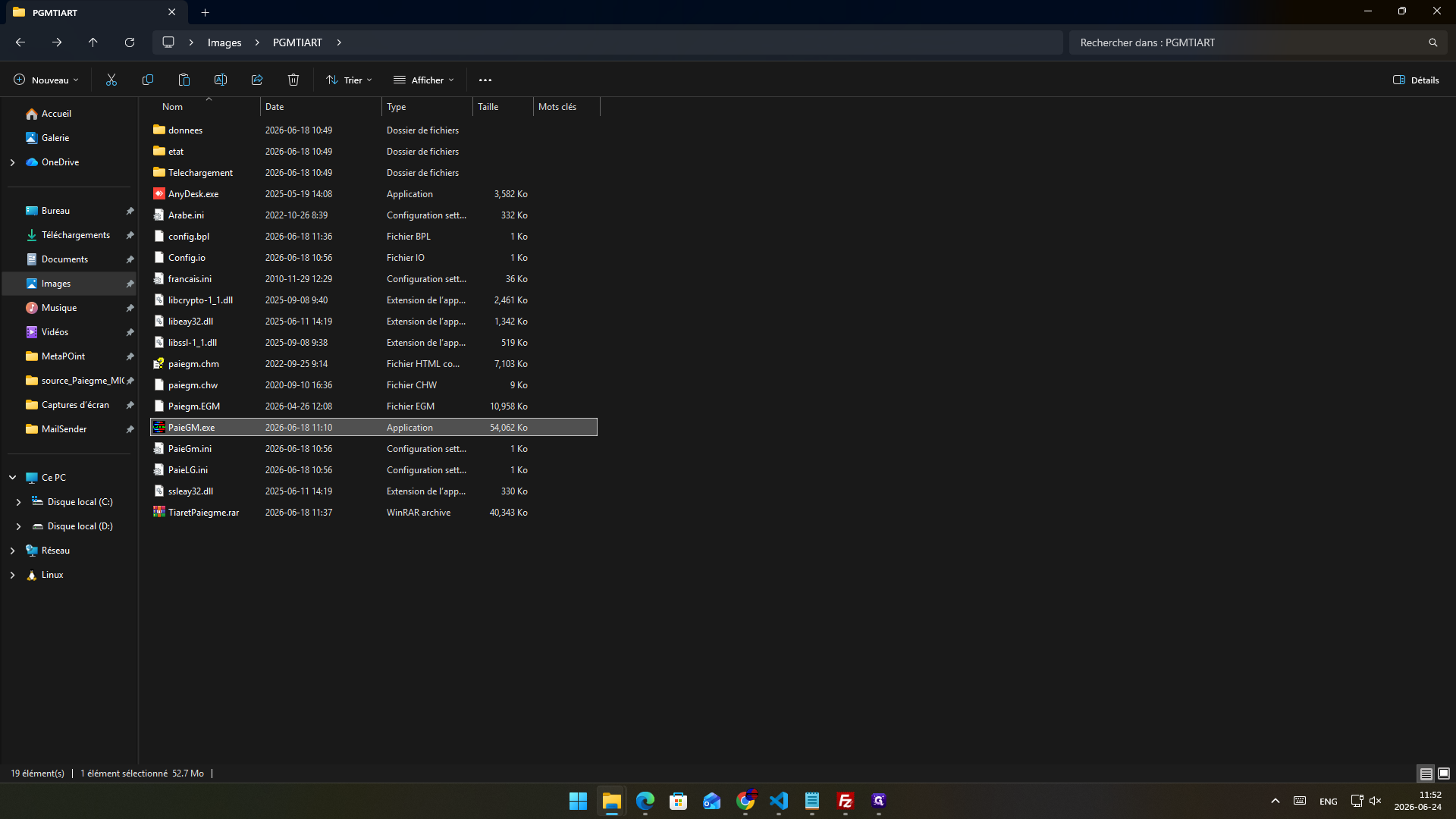Open the Nouveau menu
This screenshot has height=819, width=1456.
[46, 80]
